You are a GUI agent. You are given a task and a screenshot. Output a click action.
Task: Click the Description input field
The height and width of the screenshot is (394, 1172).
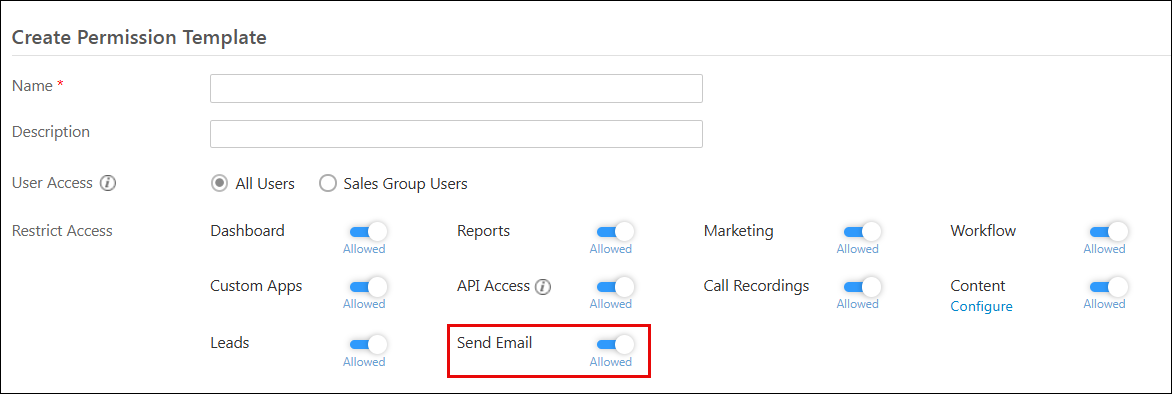coord(456,134)
